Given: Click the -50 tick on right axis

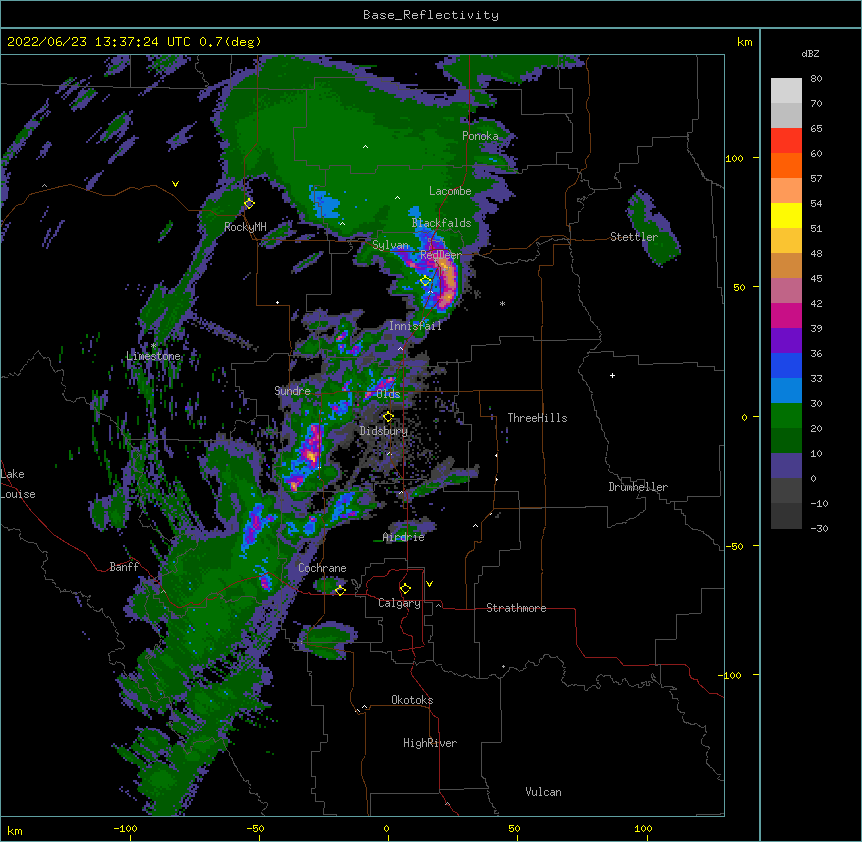Looking at the screenshot, I should point(734,546).
